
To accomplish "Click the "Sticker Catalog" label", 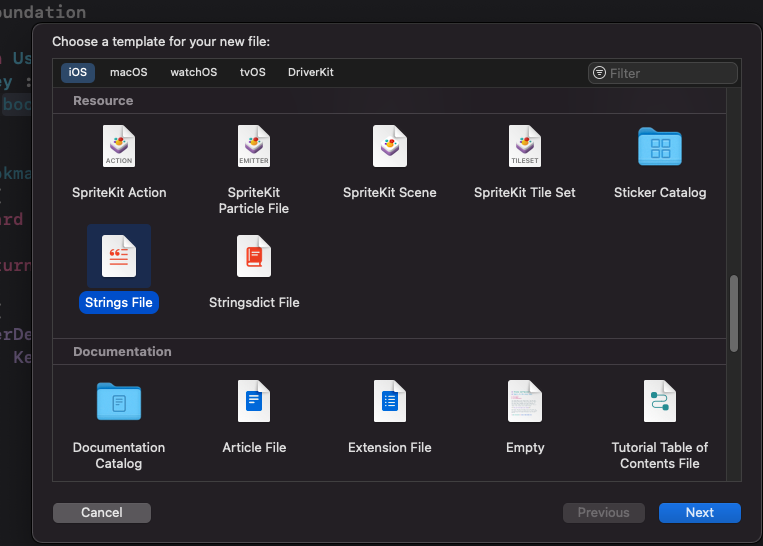I will [x=660, y=193].
